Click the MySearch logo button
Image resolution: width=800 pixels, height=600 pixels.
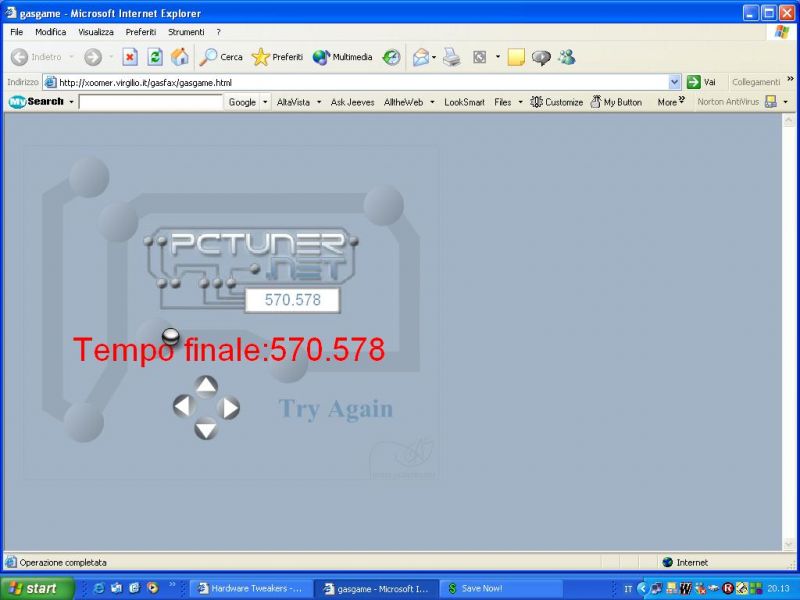[x=36, y=102]
